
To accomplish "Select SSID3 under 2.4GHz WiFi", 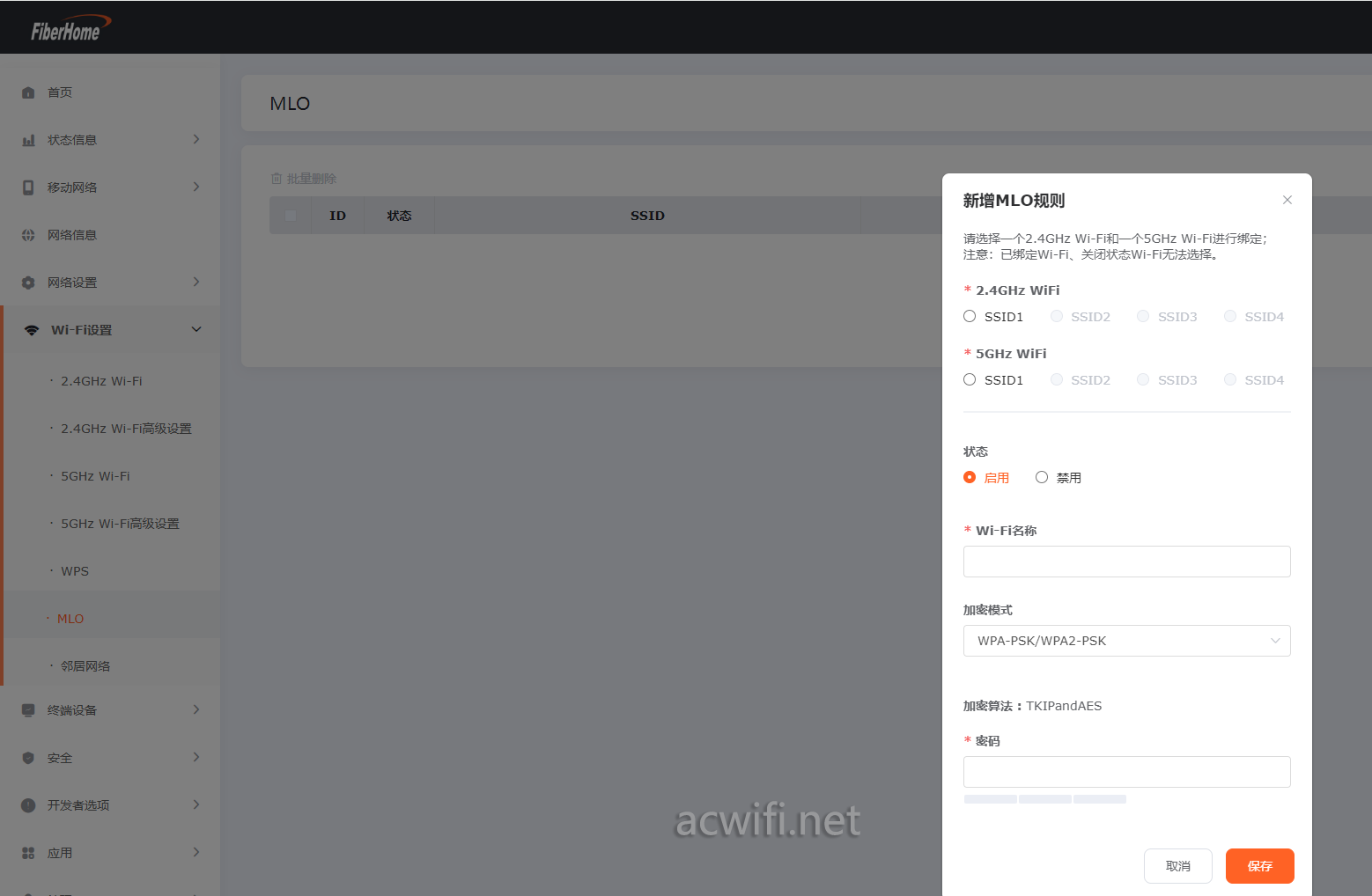I will click(x=1143, y=316).
